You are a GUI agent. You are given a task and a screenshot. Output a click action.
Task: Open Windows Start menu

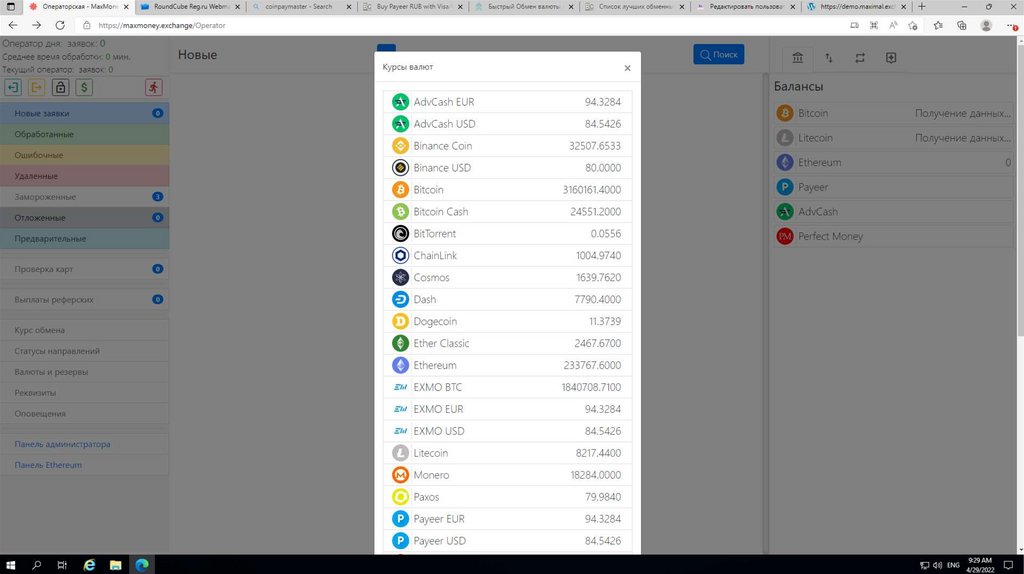pyautogui.click(x=10, y=565)
